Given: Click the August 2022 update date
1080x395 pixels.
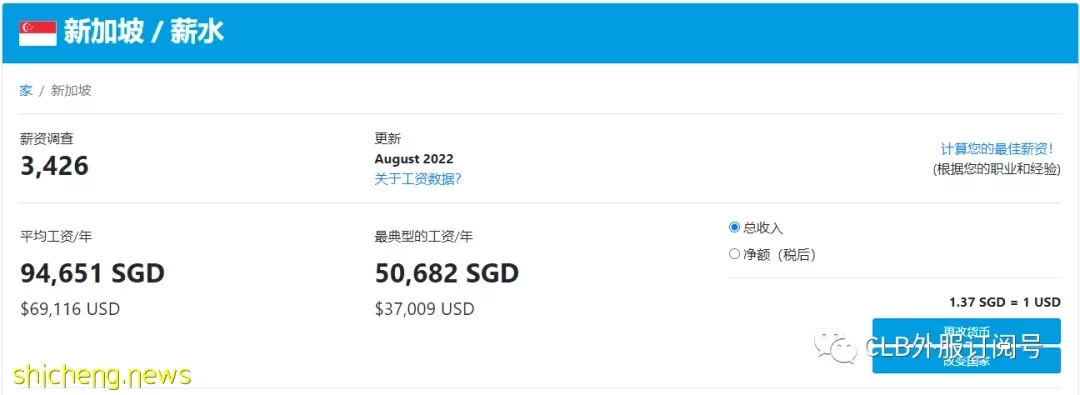Looking at the screenshot, I should click(414, 159).
